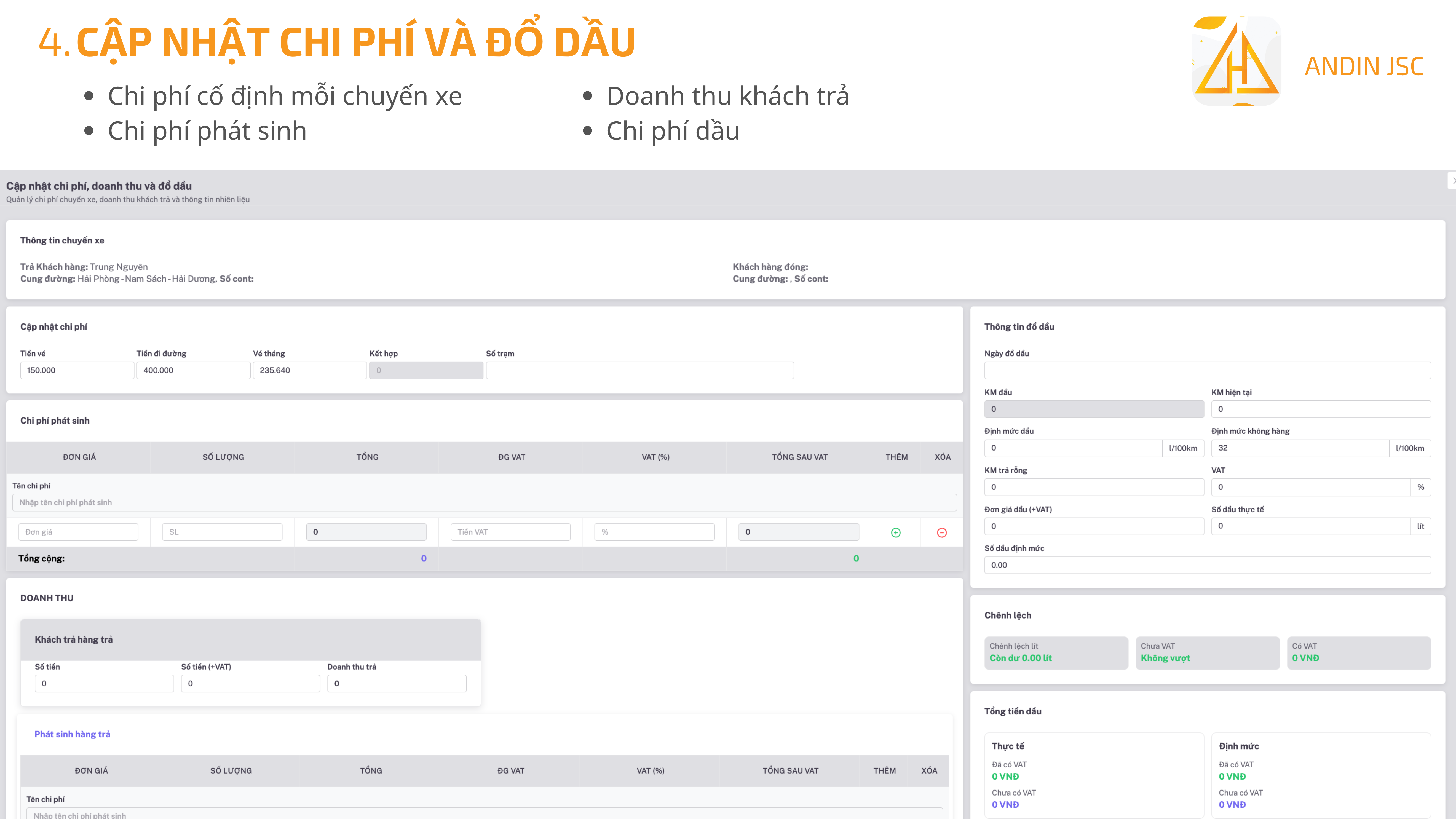The image size is (1456, 819).
Task: Edit the Số tiền field under Khách trả hàng trả
Action: coord(104,683)
